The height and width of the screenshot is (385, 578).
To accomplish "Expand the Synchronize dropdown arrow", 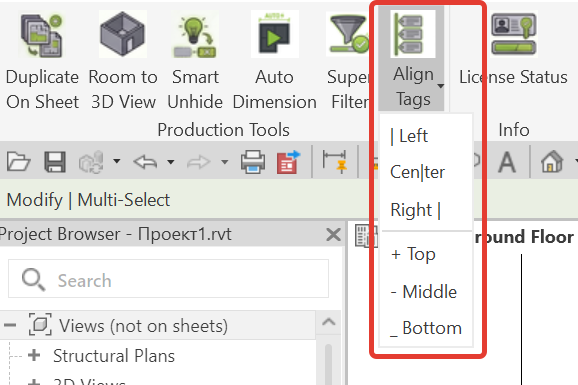I will (x=116, y=161).
